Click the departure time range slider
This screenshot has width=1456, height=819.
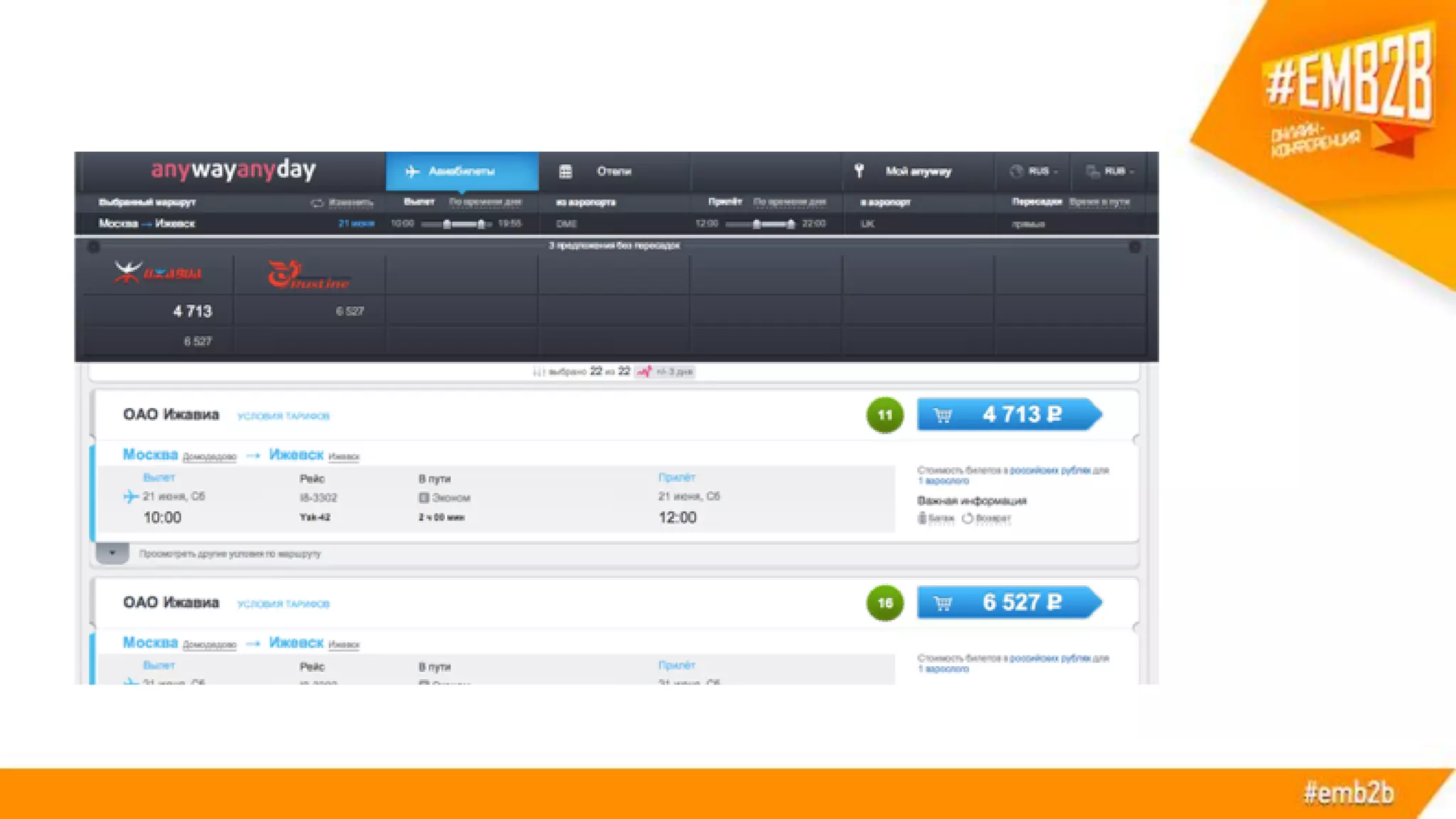464,224
